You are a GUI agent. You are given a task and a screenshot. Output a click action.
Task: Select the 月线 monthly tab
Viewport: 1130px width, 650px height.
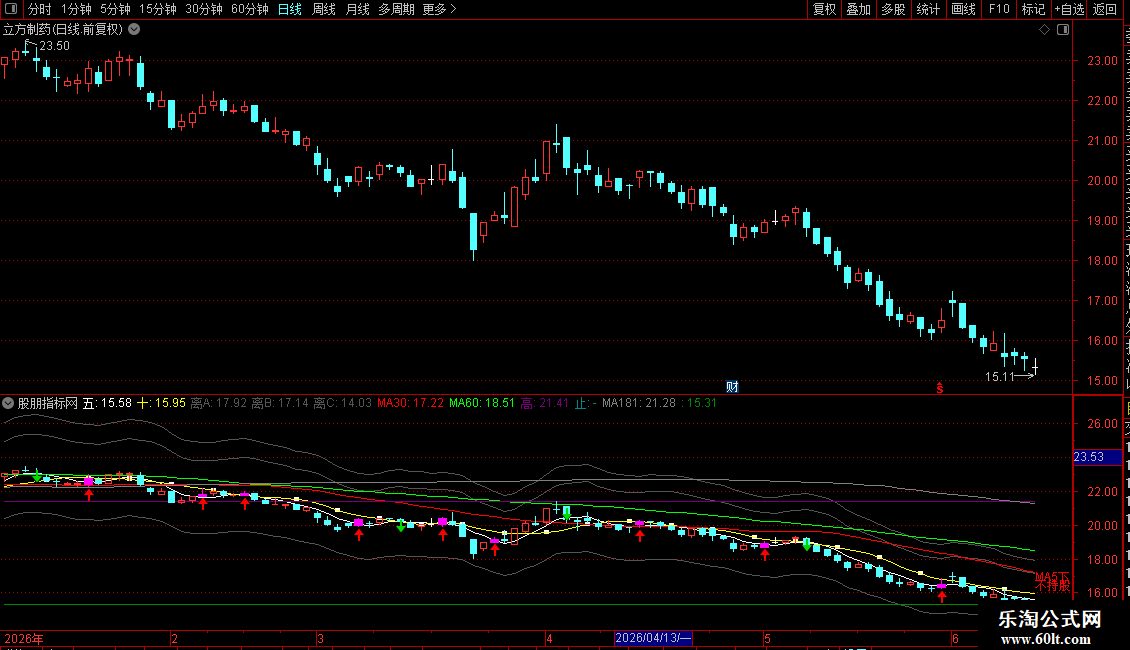pos(357,9)
